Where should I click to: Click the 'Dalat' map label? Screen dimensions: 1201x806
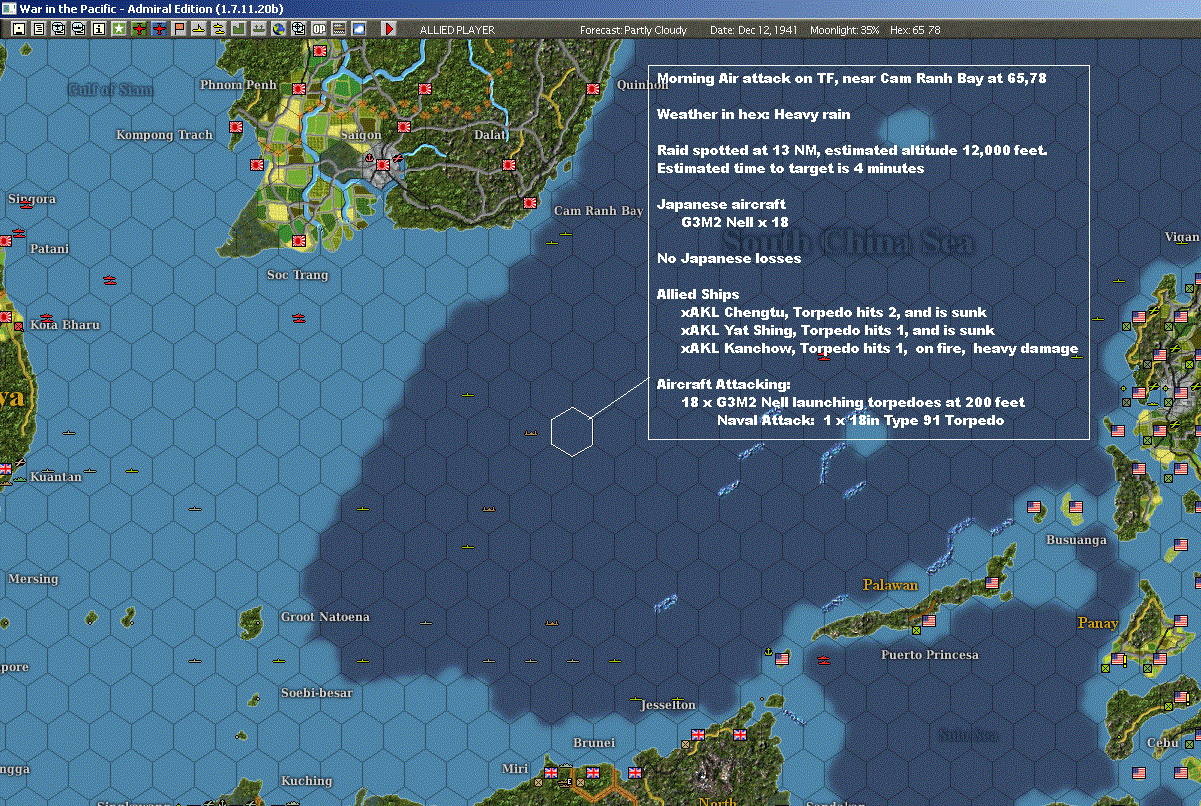[x=491, y=135]
